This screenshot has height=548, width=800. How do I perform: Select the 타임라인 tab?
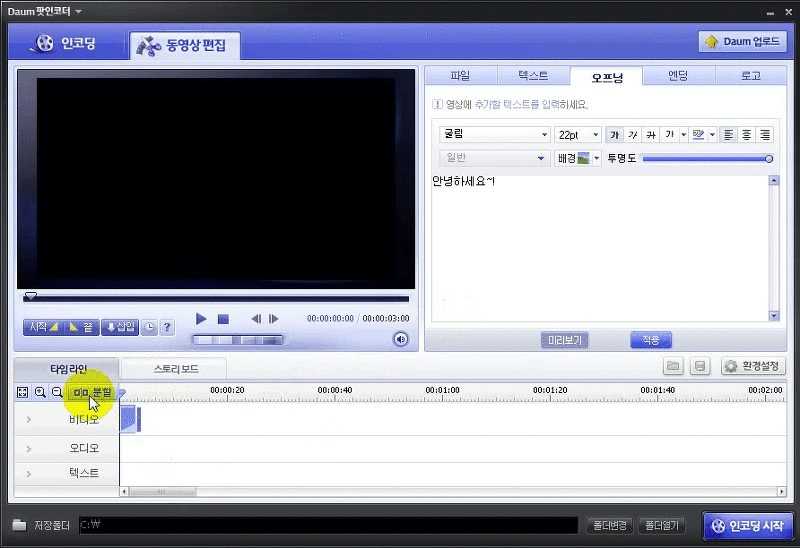(x=68, y=368)
